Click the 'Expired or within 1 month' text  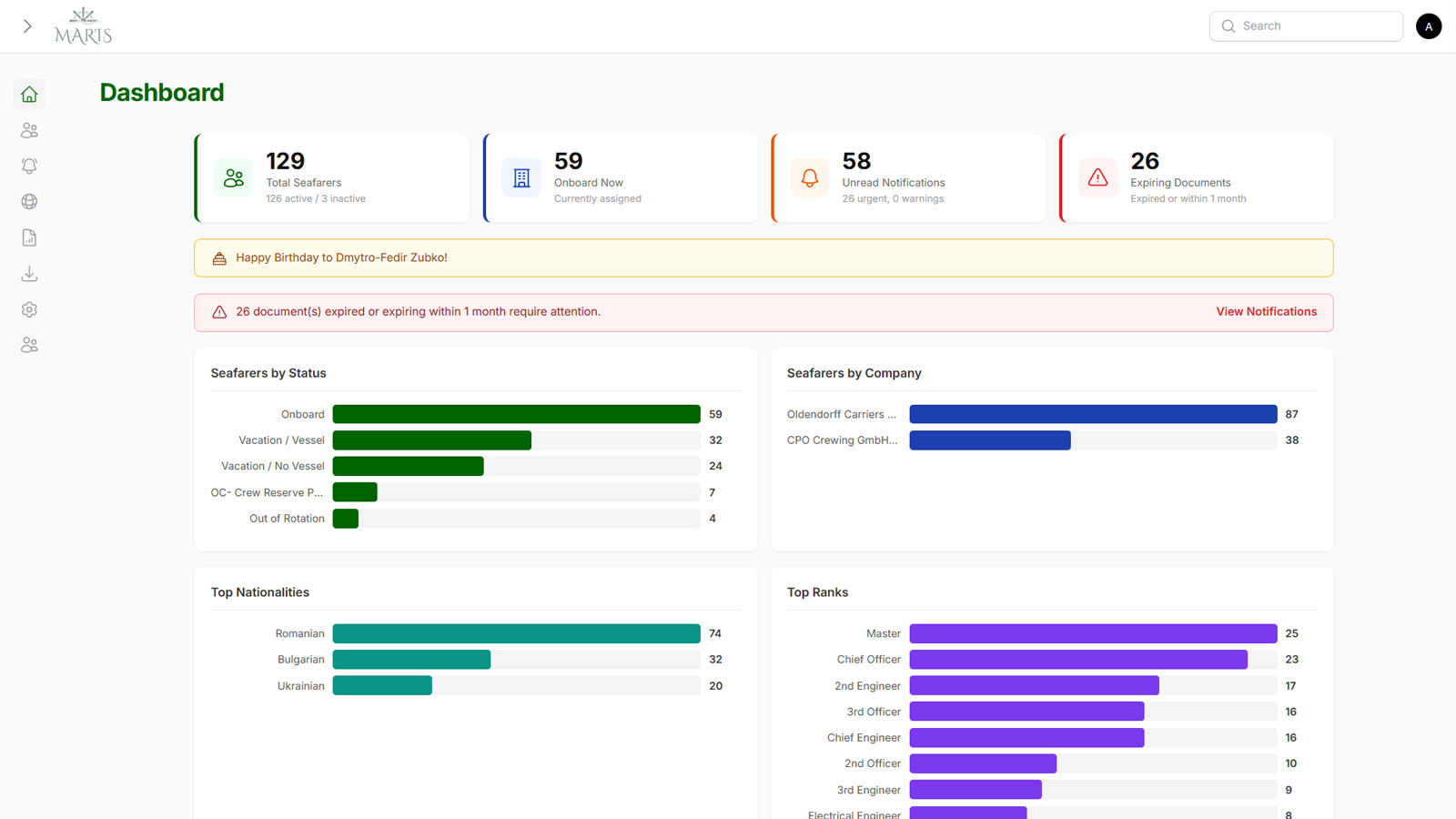(1188, 198)
